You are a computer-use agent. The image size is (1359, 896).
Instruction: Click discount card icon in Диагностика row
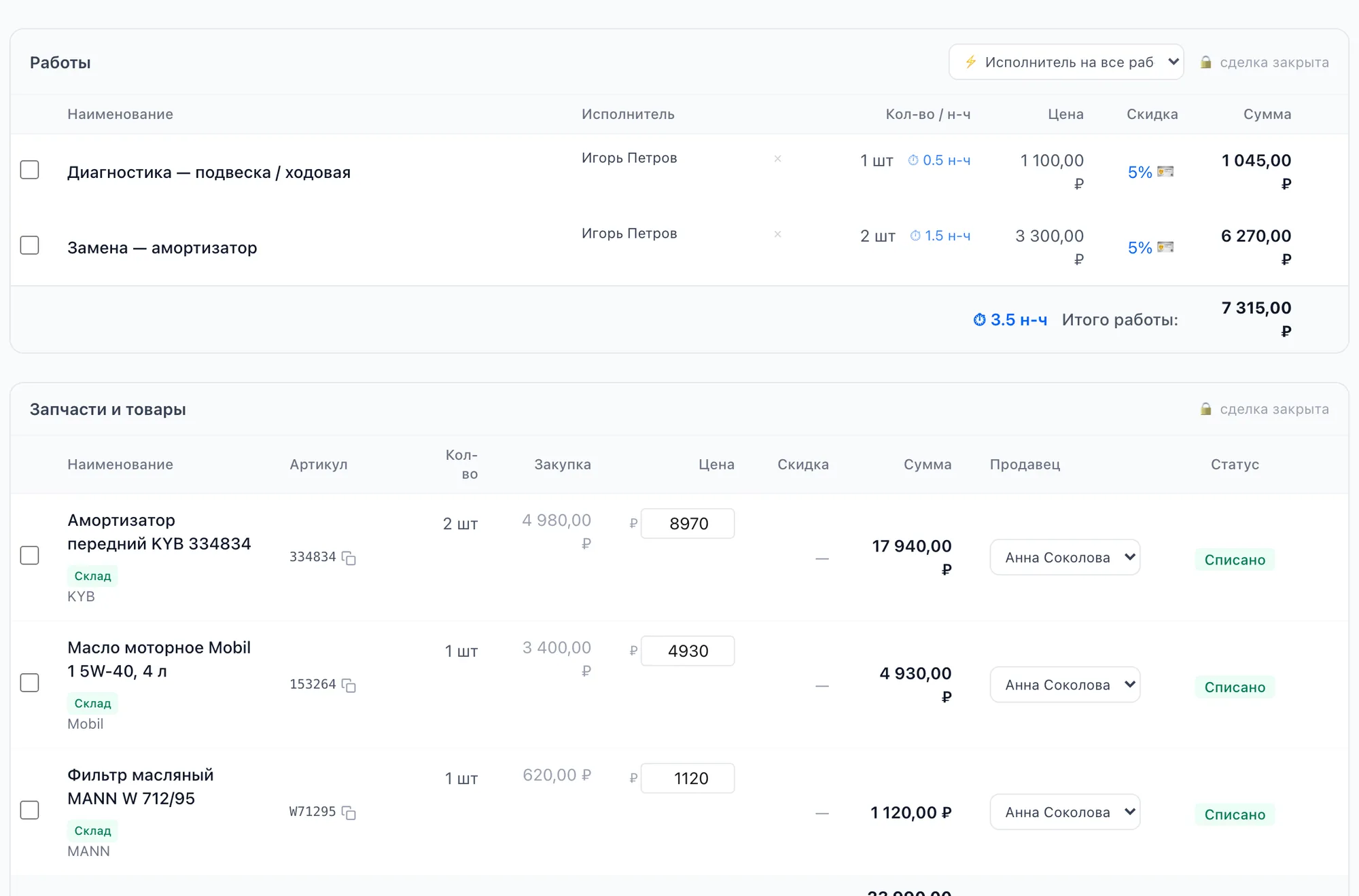click(x=1165, y=171)
